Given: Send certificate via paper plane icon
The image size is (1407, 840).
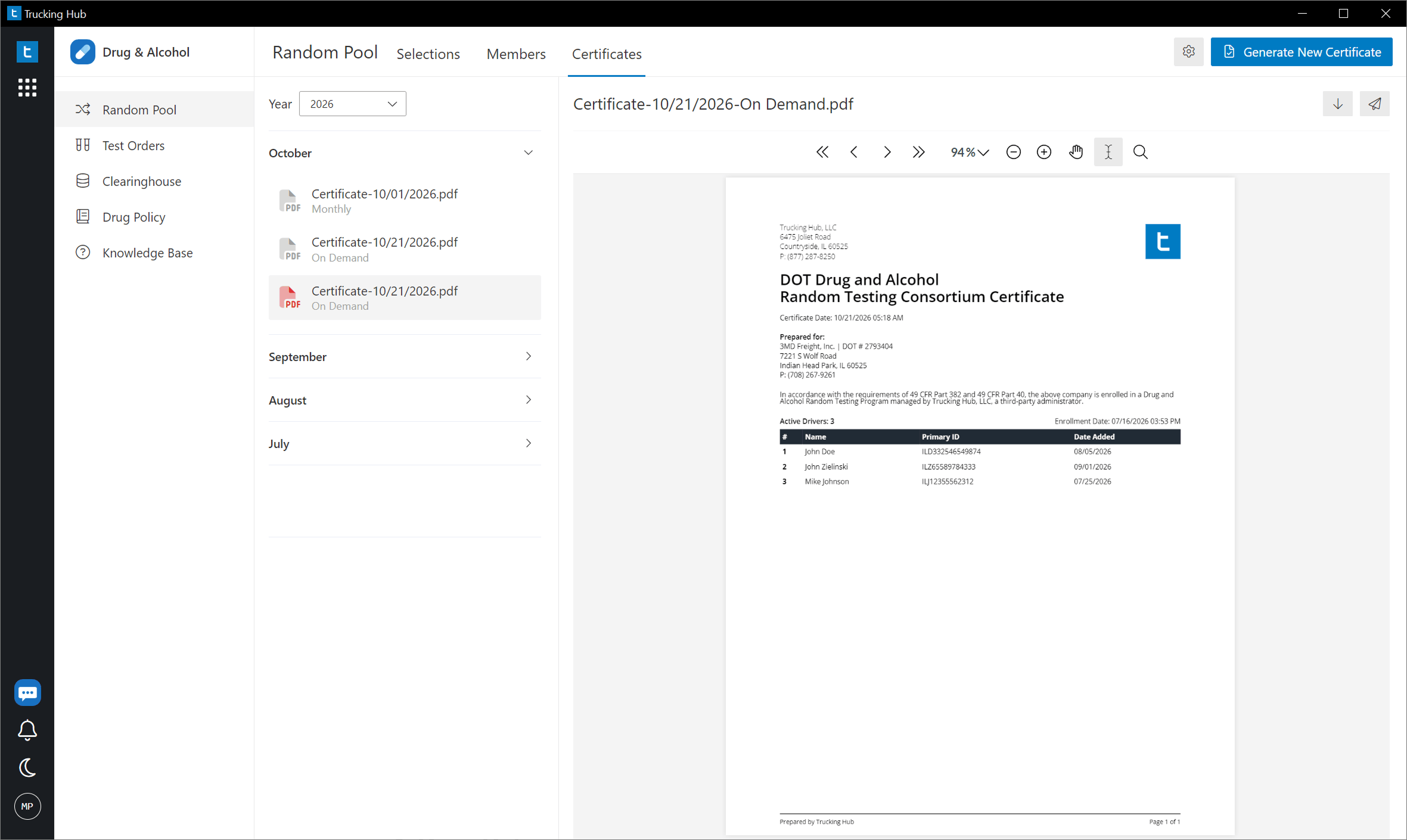Looking at the screenshot, I should [x=1375, y=104].
